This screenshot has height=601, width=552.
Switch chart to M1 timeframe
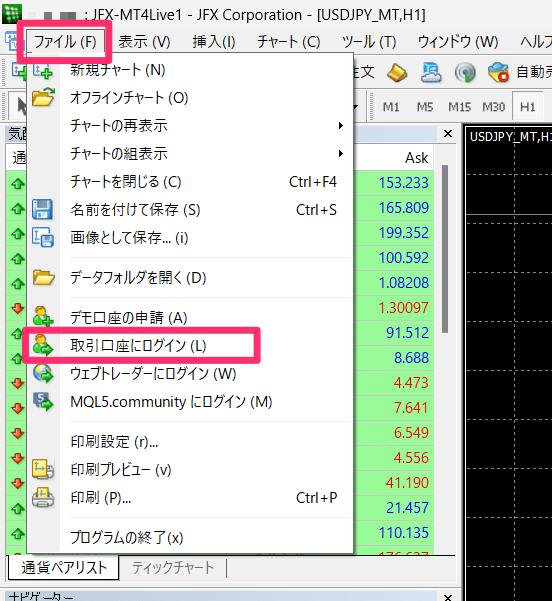point(391,107)
